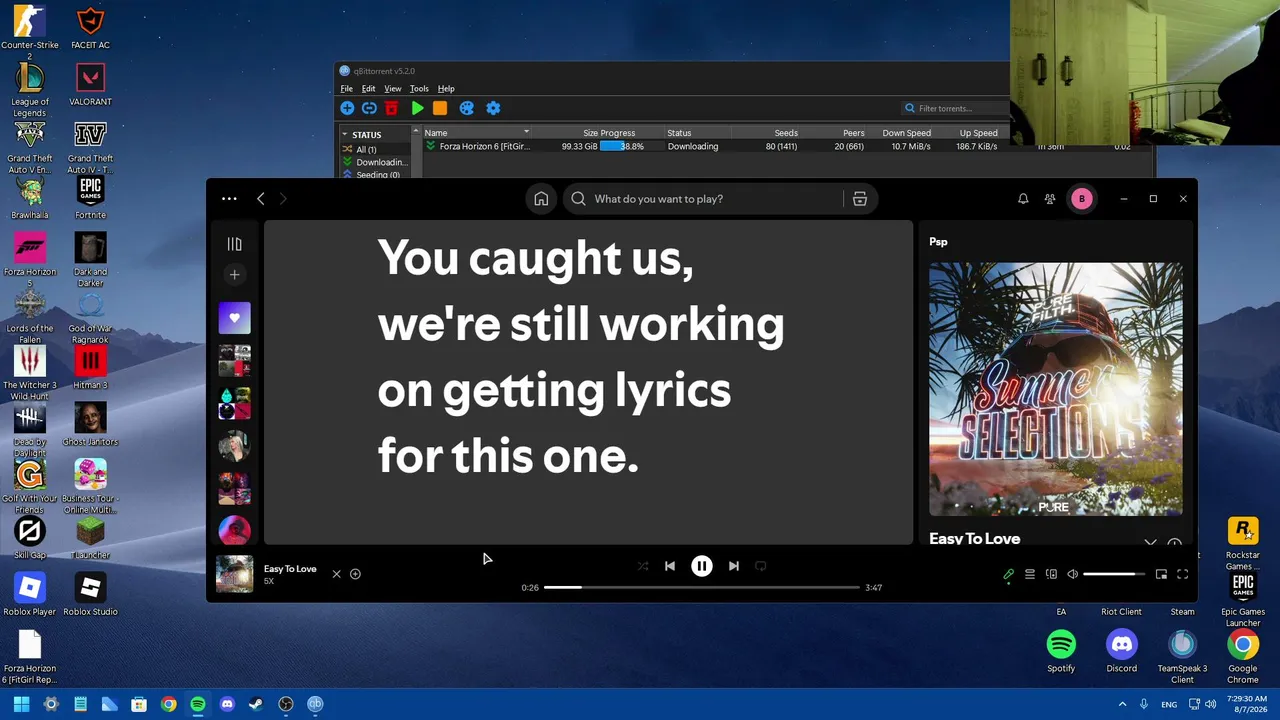Skip to previous track
1280x720 pixels.
670,566
